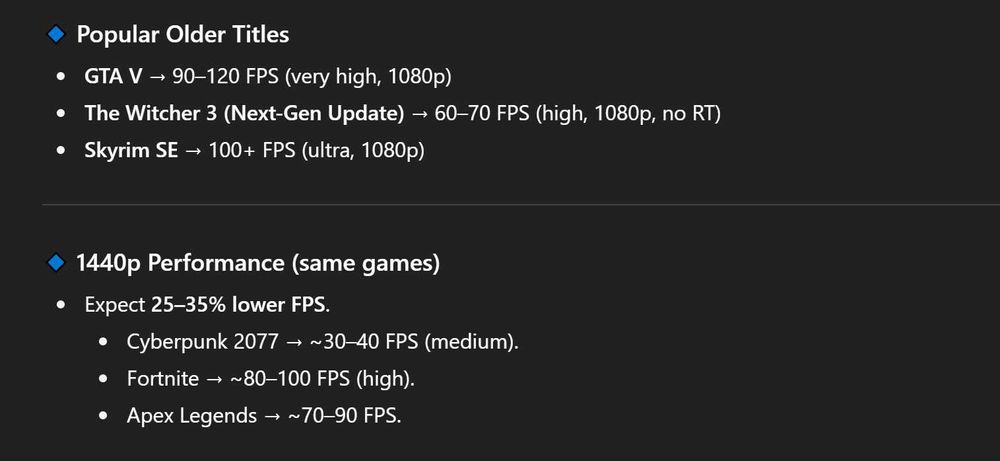Click the blue diamond beside Popular Older Titles

(x=56, y=34)
